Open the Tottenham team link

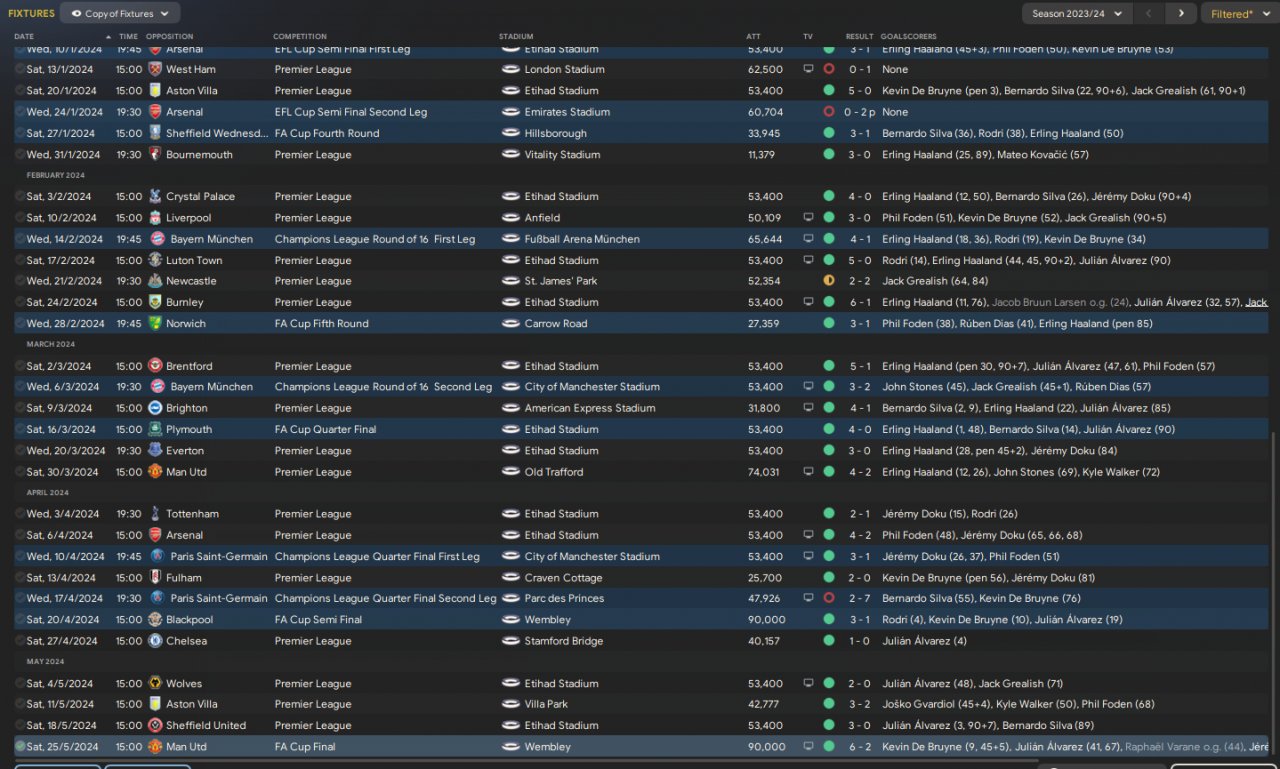tap(192, 514)
